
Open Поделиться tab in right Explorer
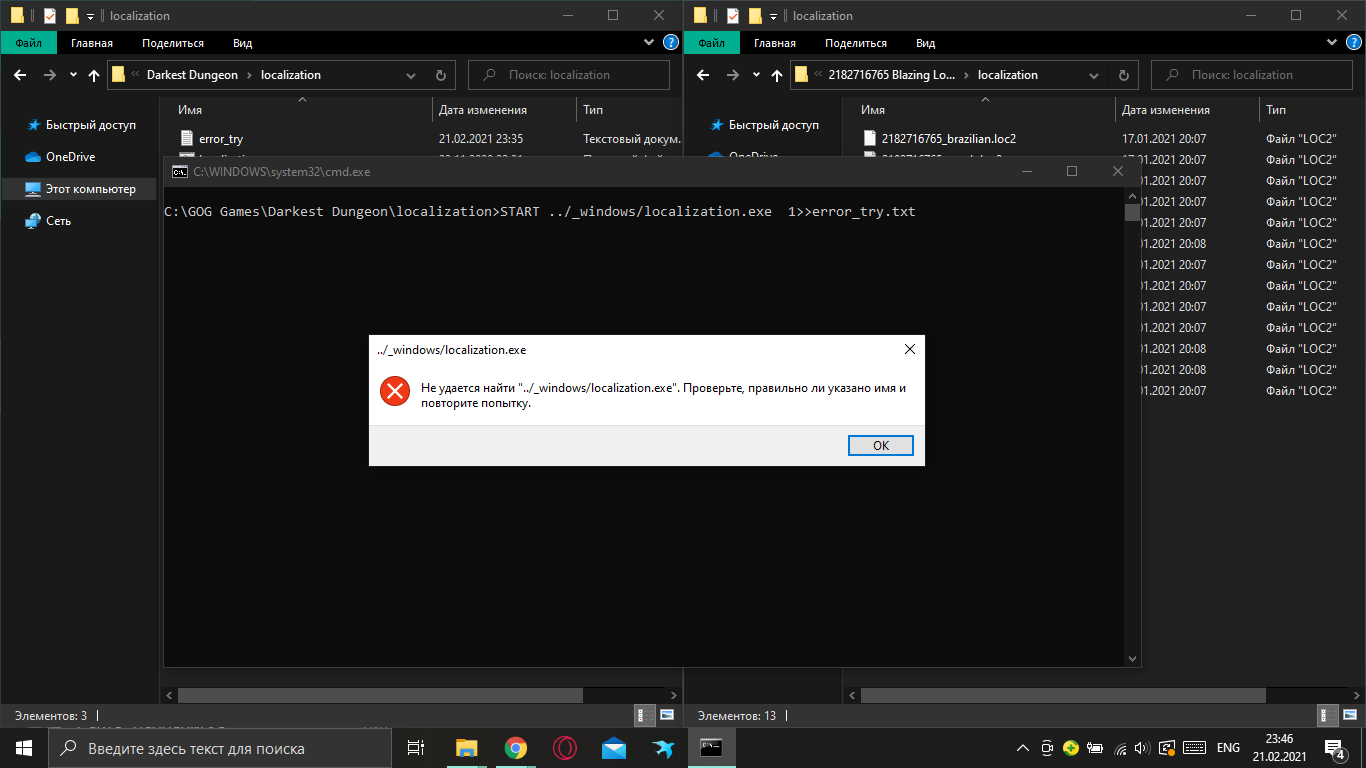pyautogui.click(x=856, y=43)
